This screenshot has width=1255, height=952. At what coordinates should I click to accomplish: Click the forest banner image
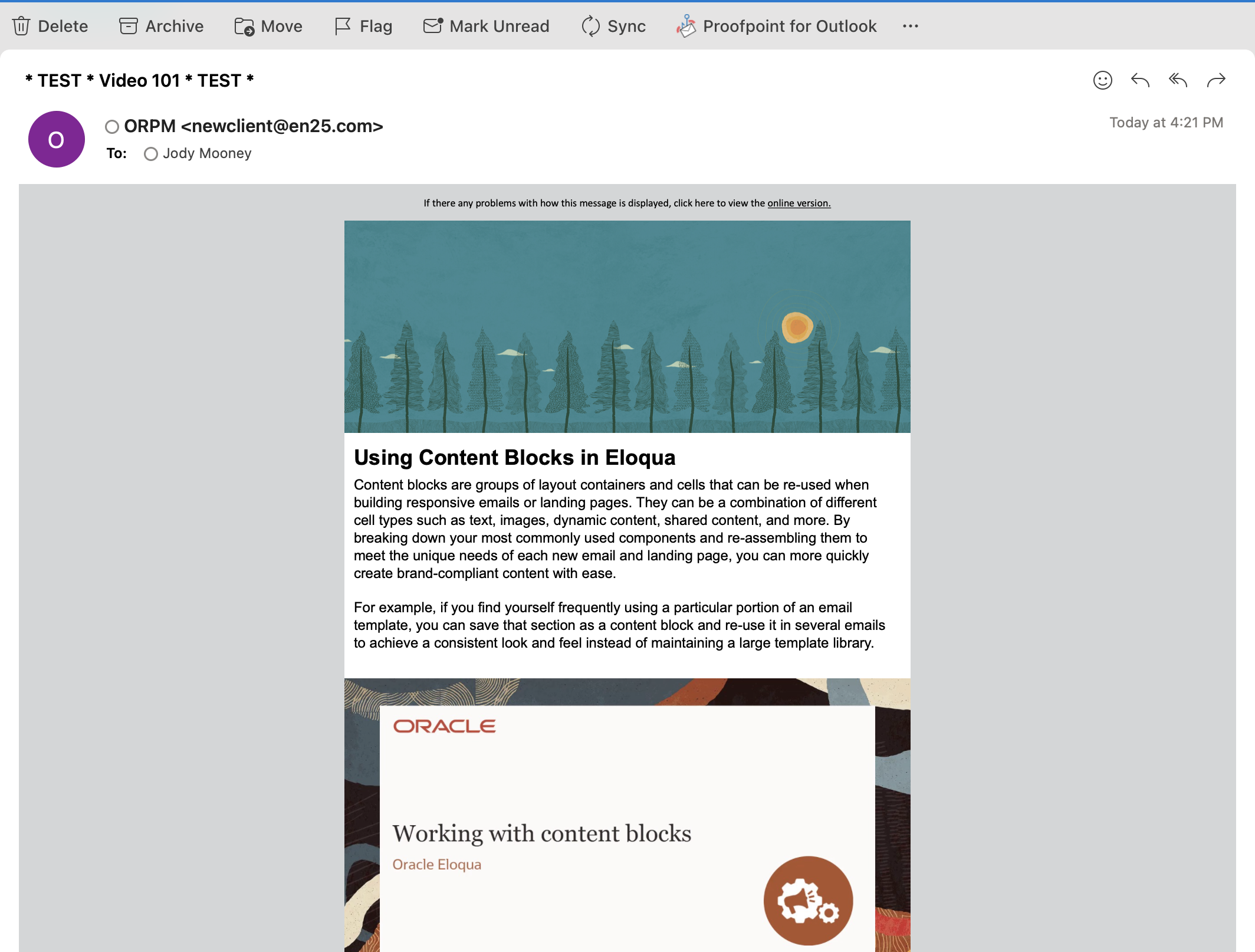click(627, 326)
